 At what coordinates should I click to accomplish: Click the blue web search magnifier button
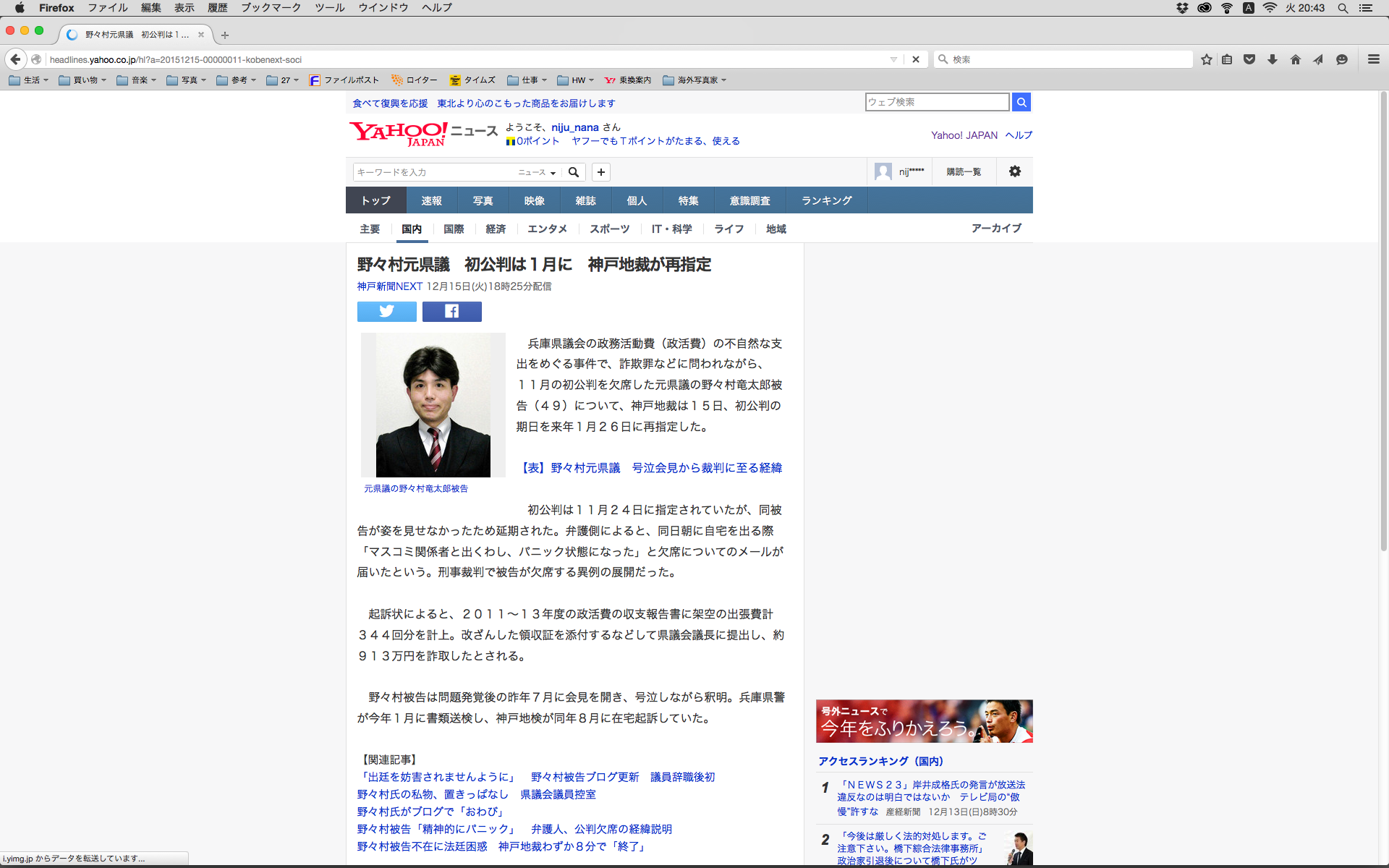coord(1021,102)
